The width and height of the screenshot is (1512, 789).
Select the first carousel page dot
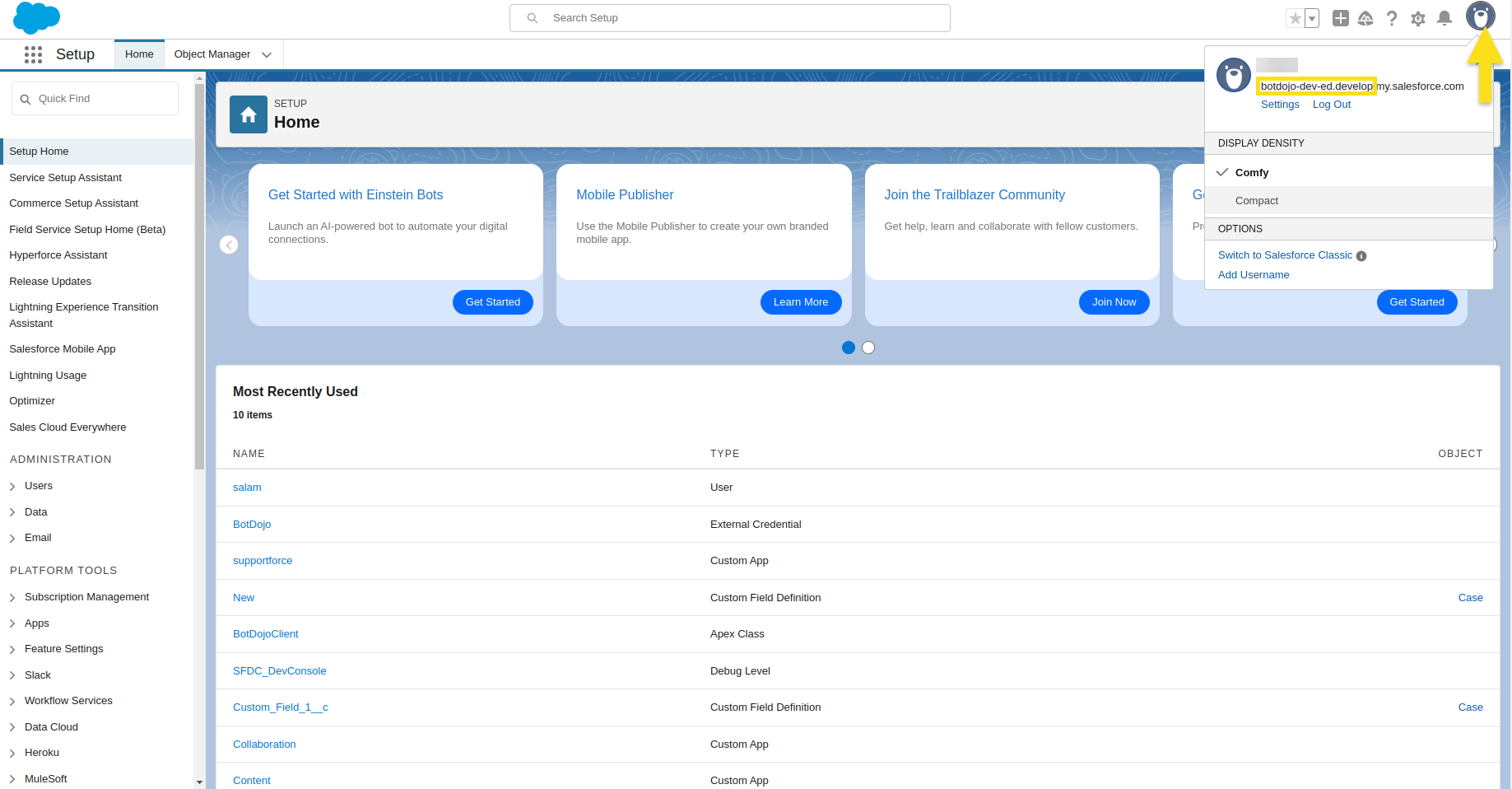pos(849,348)
